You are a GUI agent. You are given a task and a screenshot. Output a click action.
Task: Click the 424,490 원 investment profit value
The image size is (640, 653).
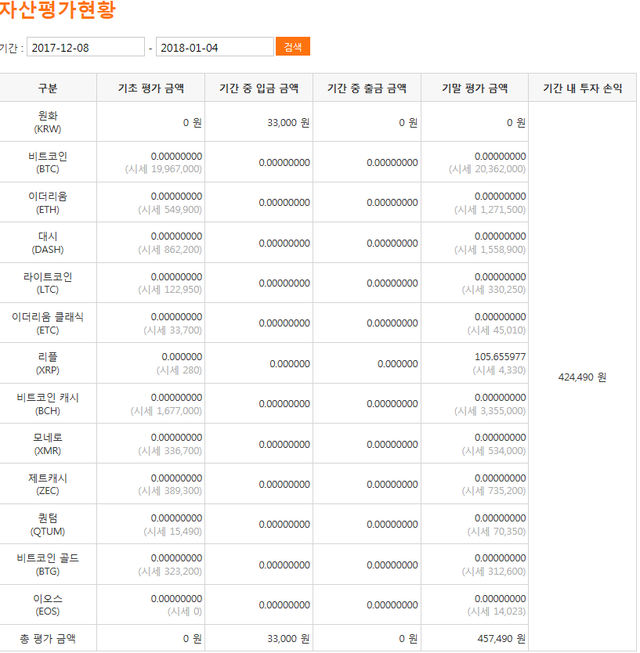coord(582,377)
